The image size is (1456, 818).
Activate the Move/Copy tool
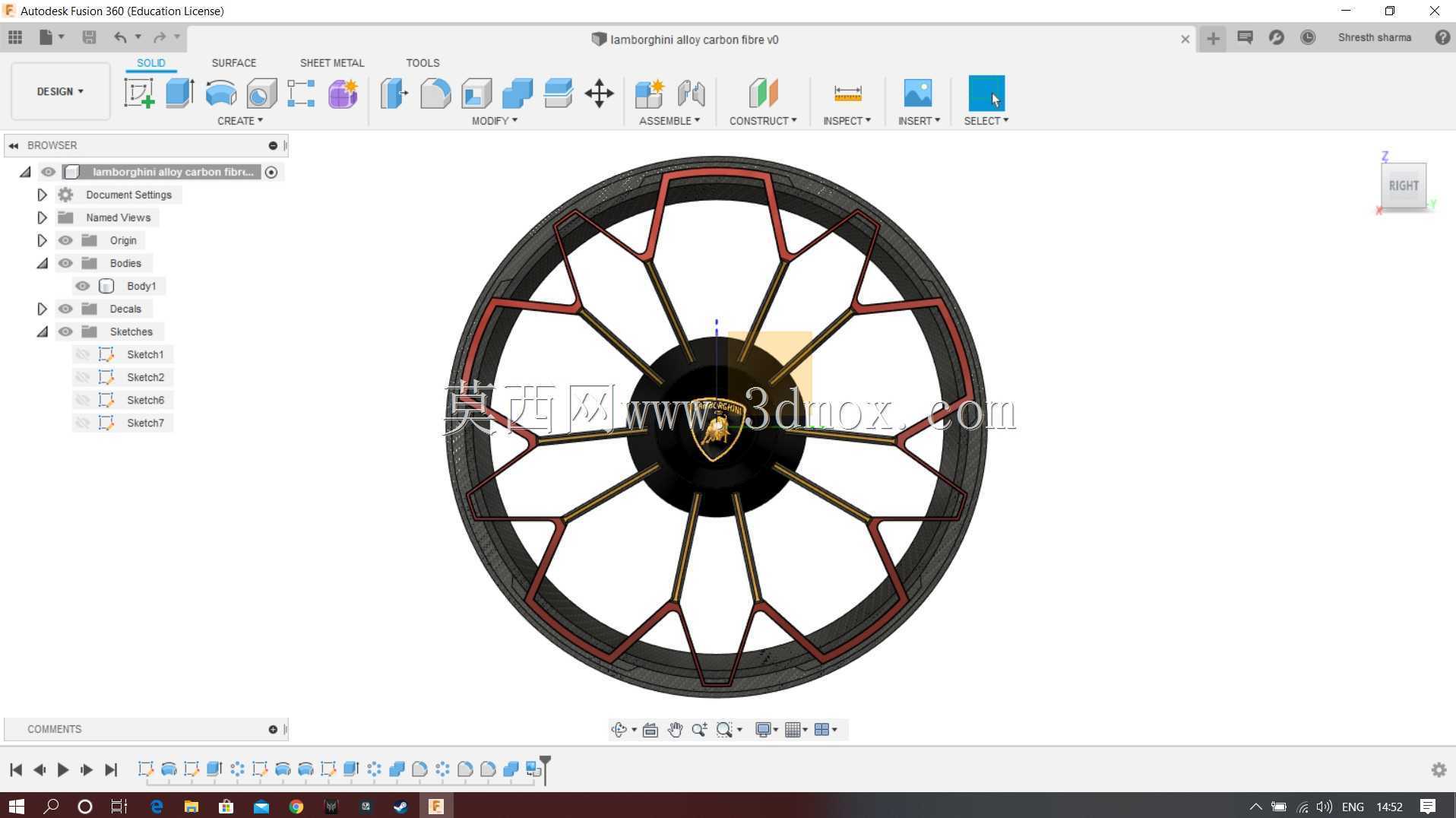[x=600, y=94]
